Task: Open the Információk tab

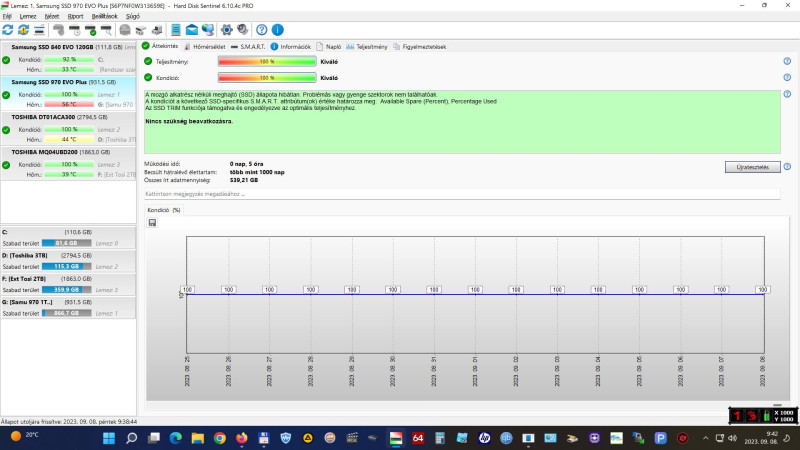Action: pyautogui.click(x=290, y=46)
